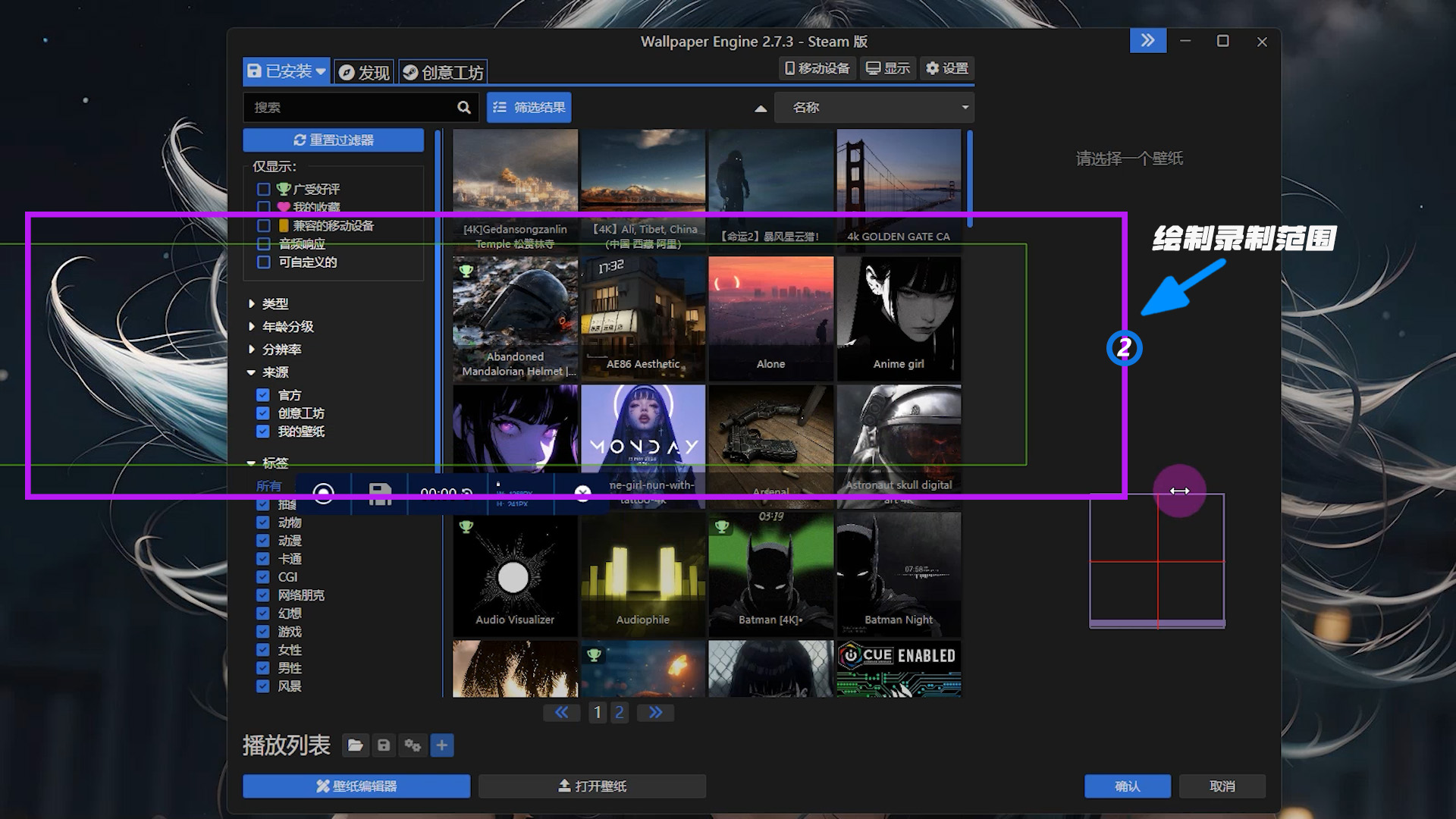This screenshot has width=1456, height=819.
Task: Add wallpaper to playlist with plus icon
Action: tap(442, 745)
